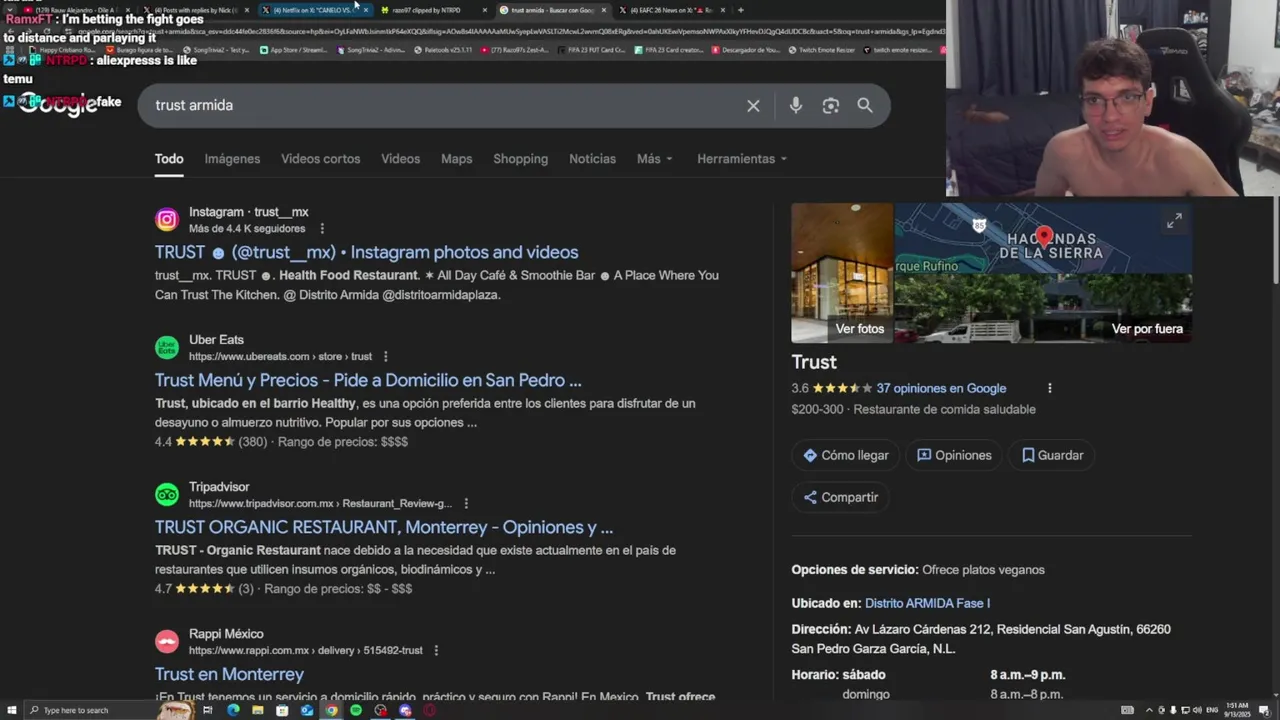Open options for the Instagram result
Image resolution: width=1280 pixels, height=720 pixels.
(x=322, y=229)
